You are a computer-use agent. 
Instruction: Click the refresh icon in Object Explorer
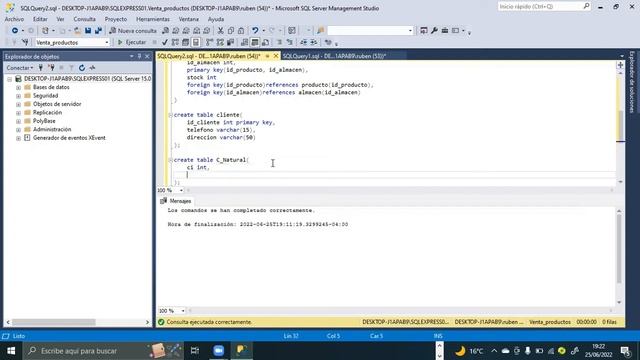[82, 68]
